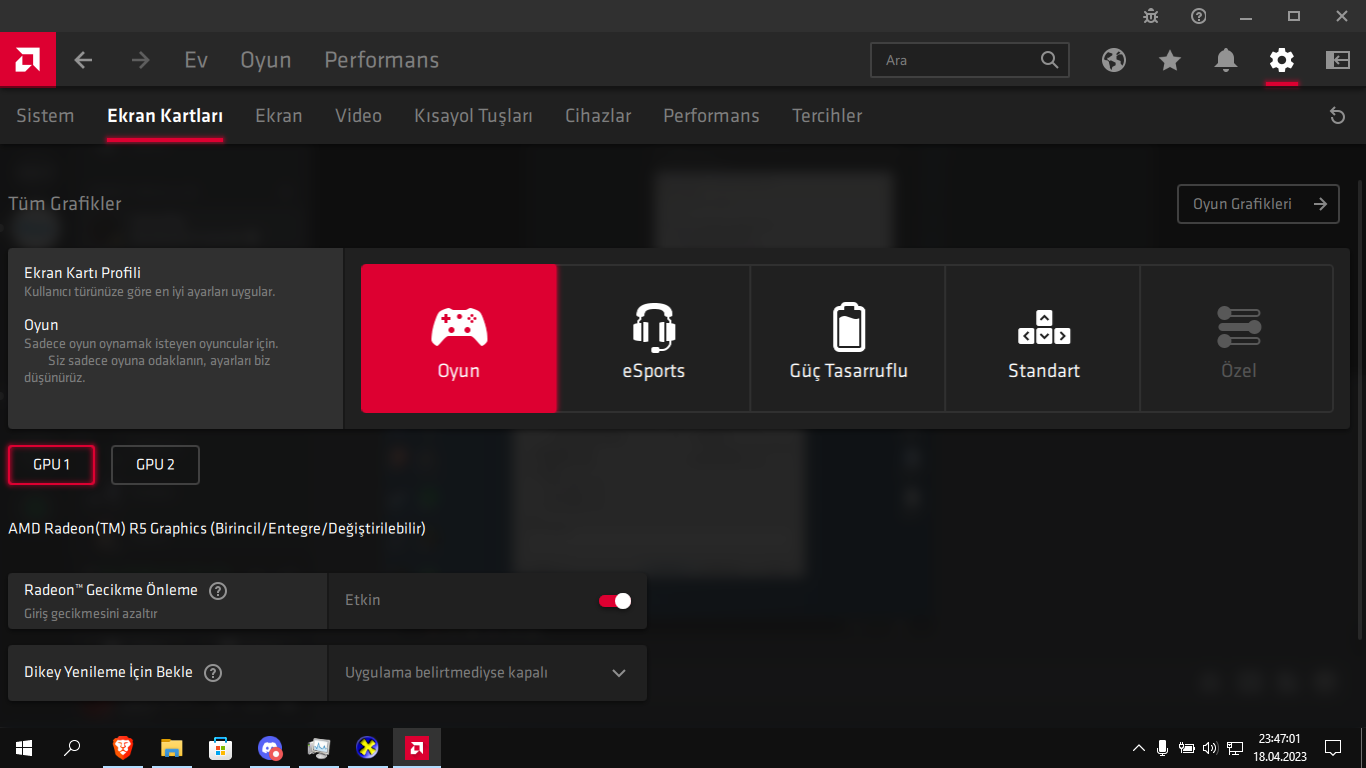1366x768 pixels.
Task: Click the AMD logo home icon
Action: pos(28,60)
